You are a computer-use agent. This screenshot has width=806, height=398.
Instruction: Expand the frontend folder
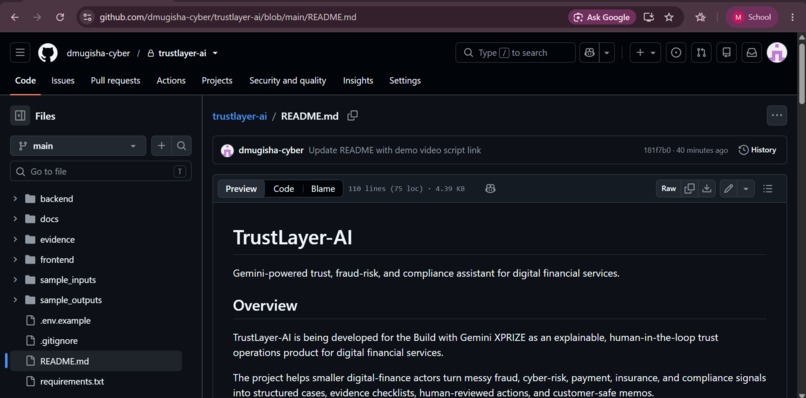[x=15, y=260]
